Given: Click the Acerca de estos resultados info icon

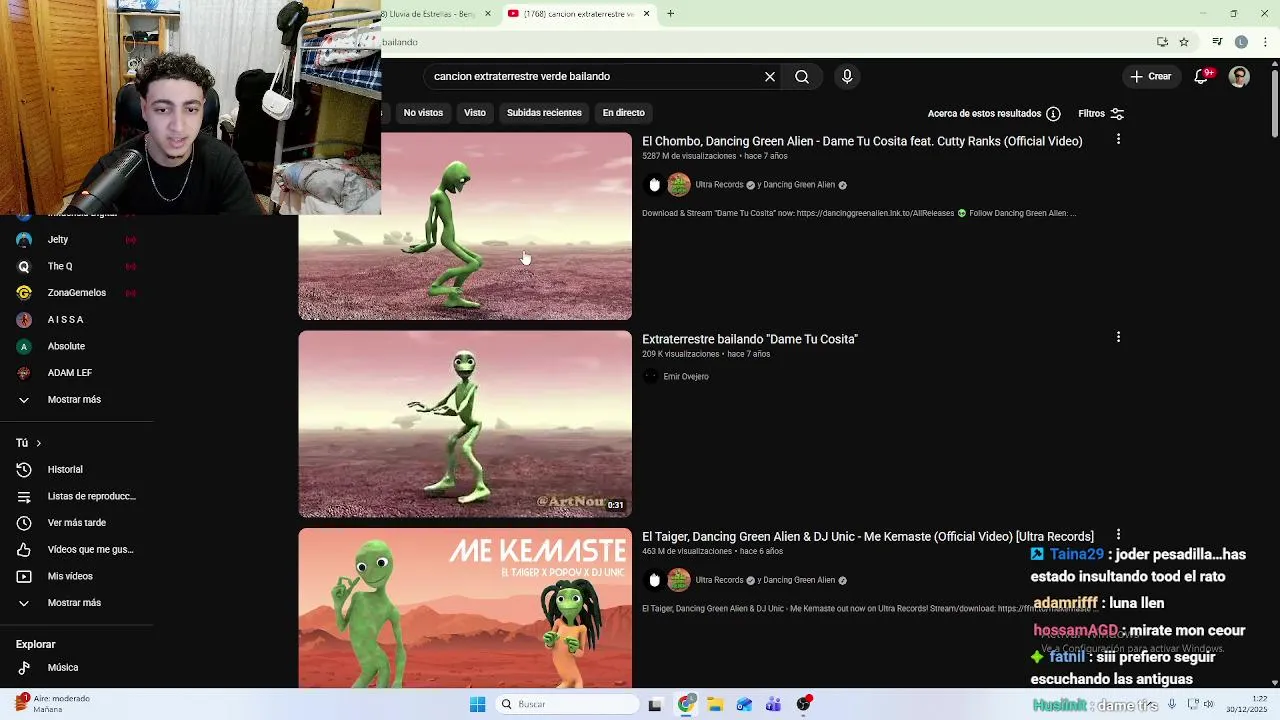Looking at the screenshot, I should point(1053,114).
